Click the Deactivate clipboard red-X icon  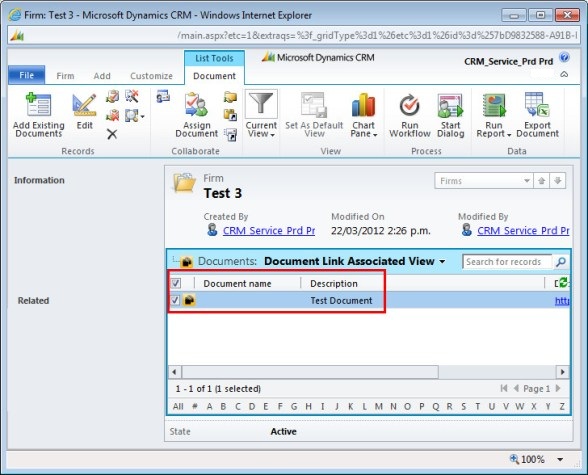(x=112, y=115)
